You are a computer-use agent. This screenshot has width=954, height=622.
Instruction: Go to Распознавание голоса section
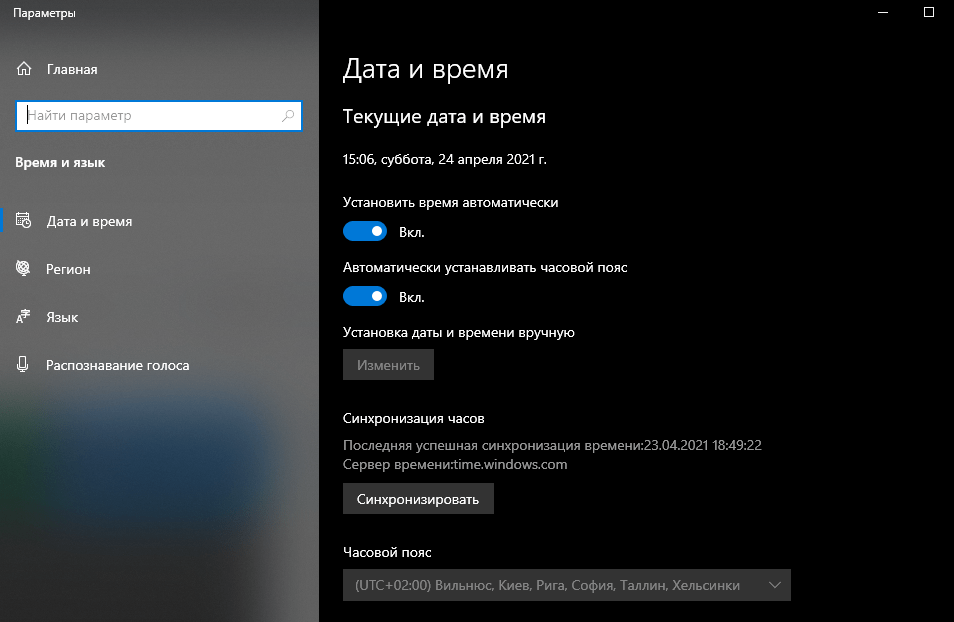tap(117, 365)
